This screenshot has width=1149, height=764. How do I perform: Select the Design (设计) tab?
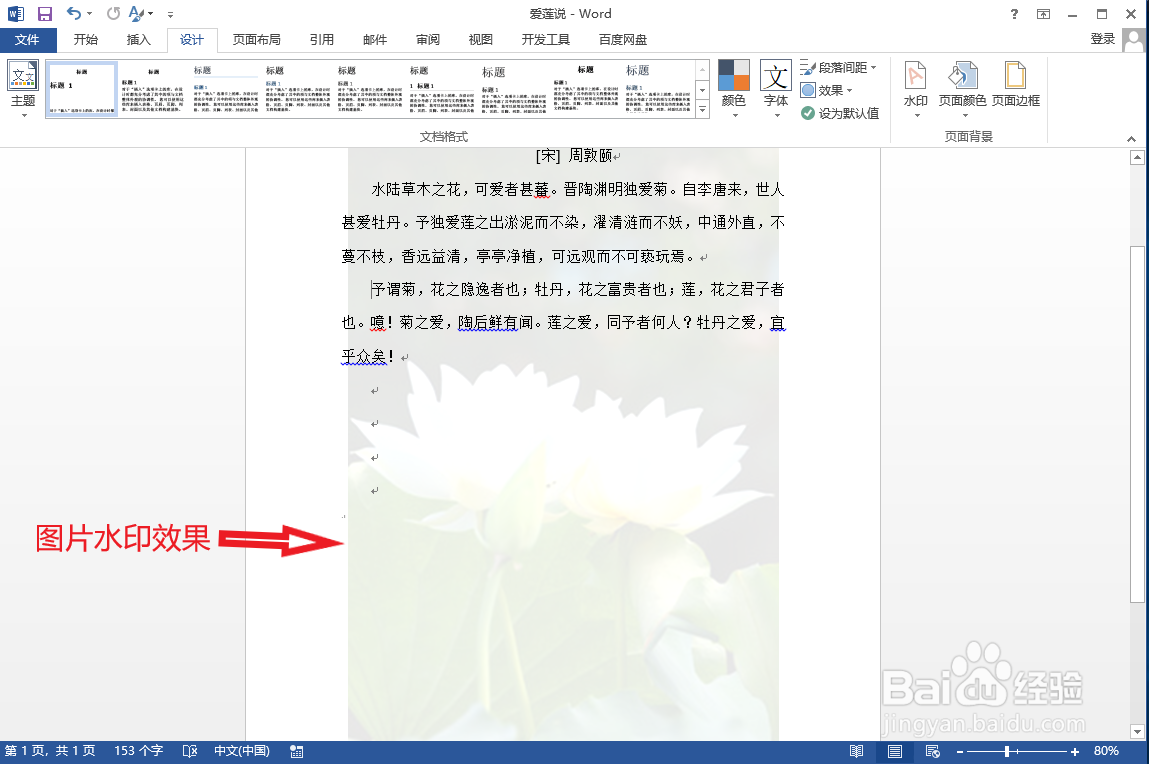(192, 40)
